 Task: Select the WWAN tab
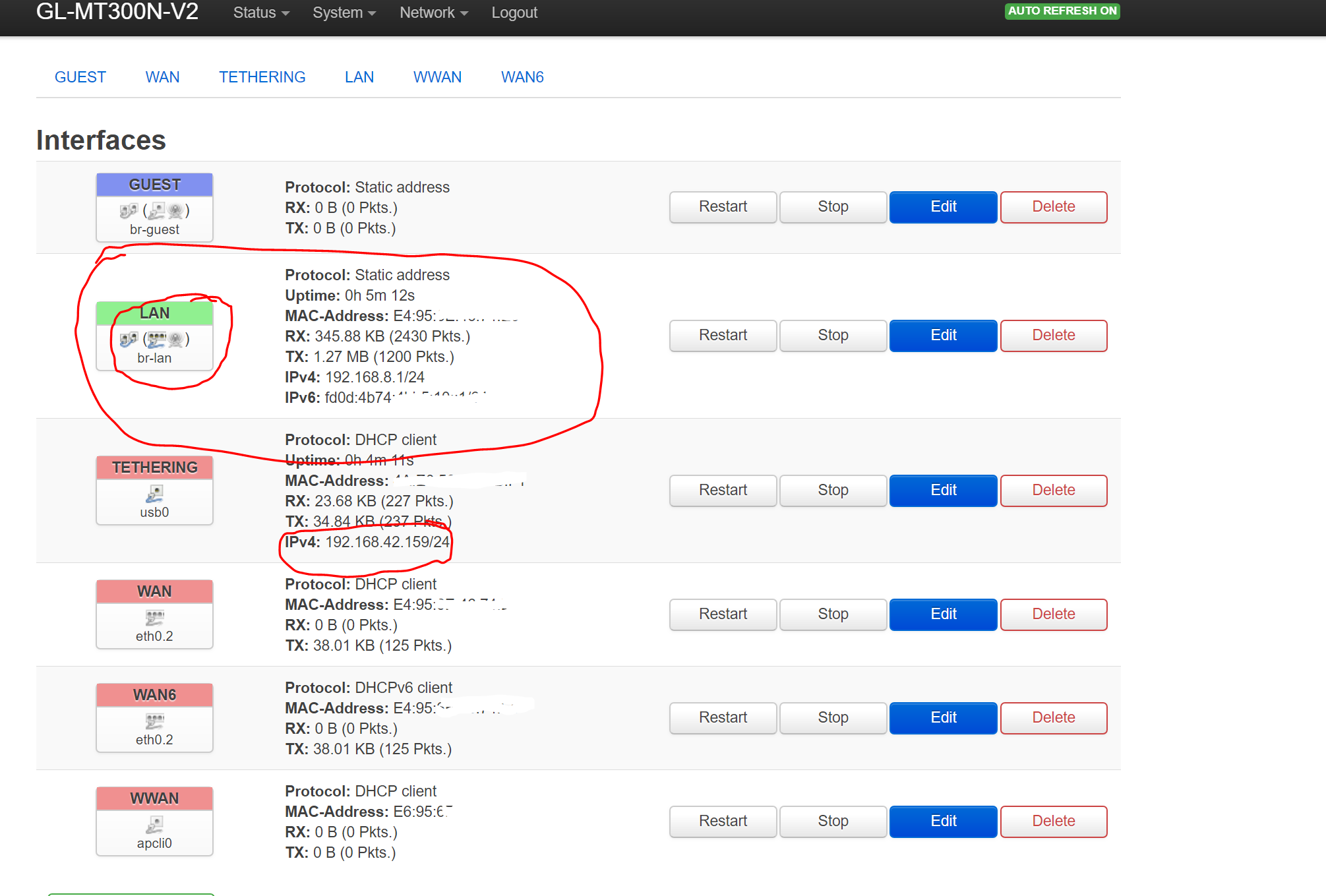(x=437, y=77)
